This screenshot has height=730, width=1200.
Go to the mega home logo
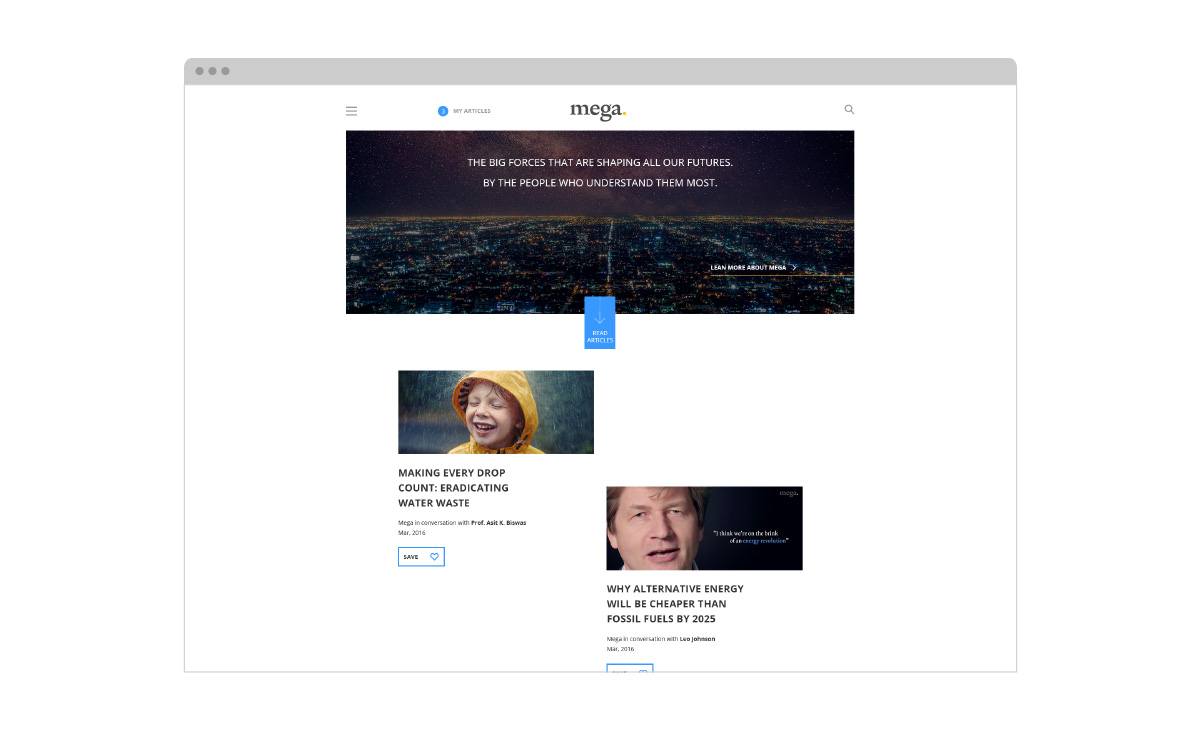click(598, 110)
